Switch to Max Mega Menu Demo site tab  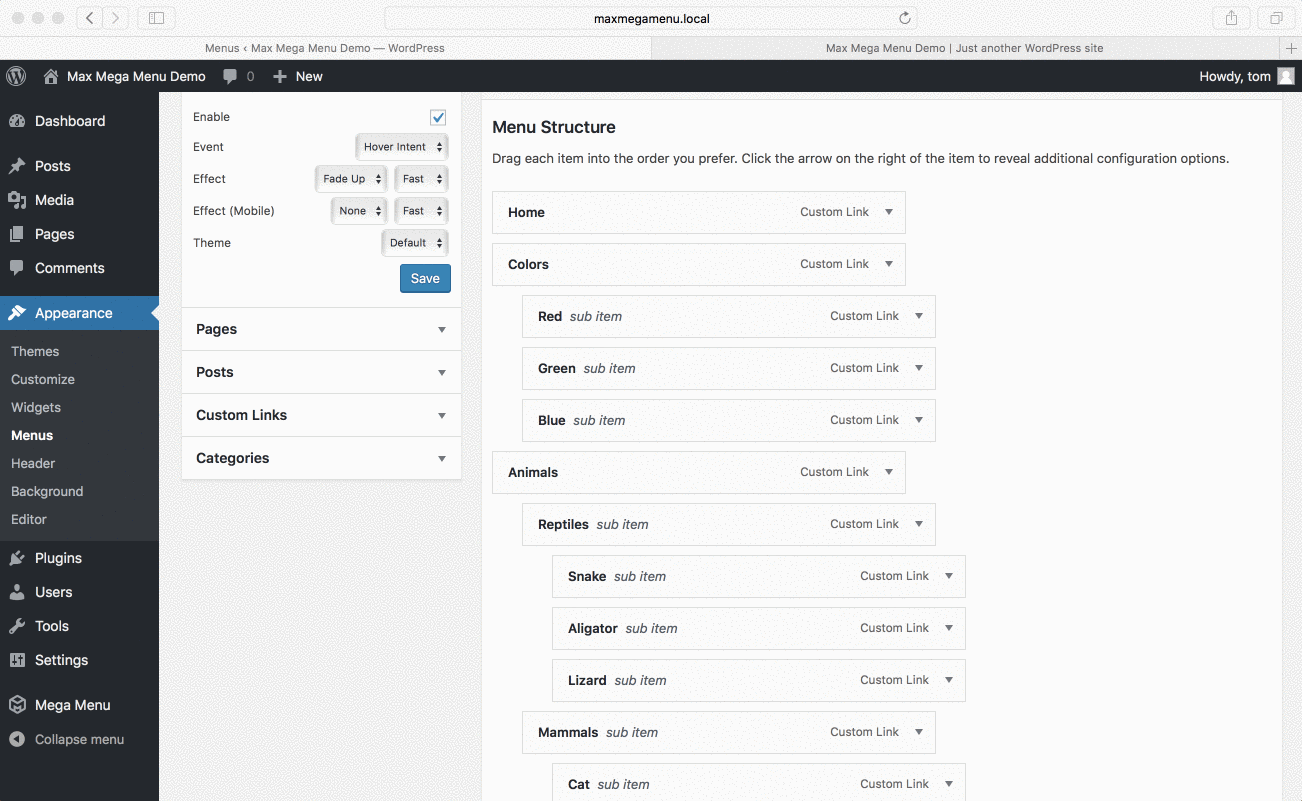pyautogui.click(x=964, y=48)
